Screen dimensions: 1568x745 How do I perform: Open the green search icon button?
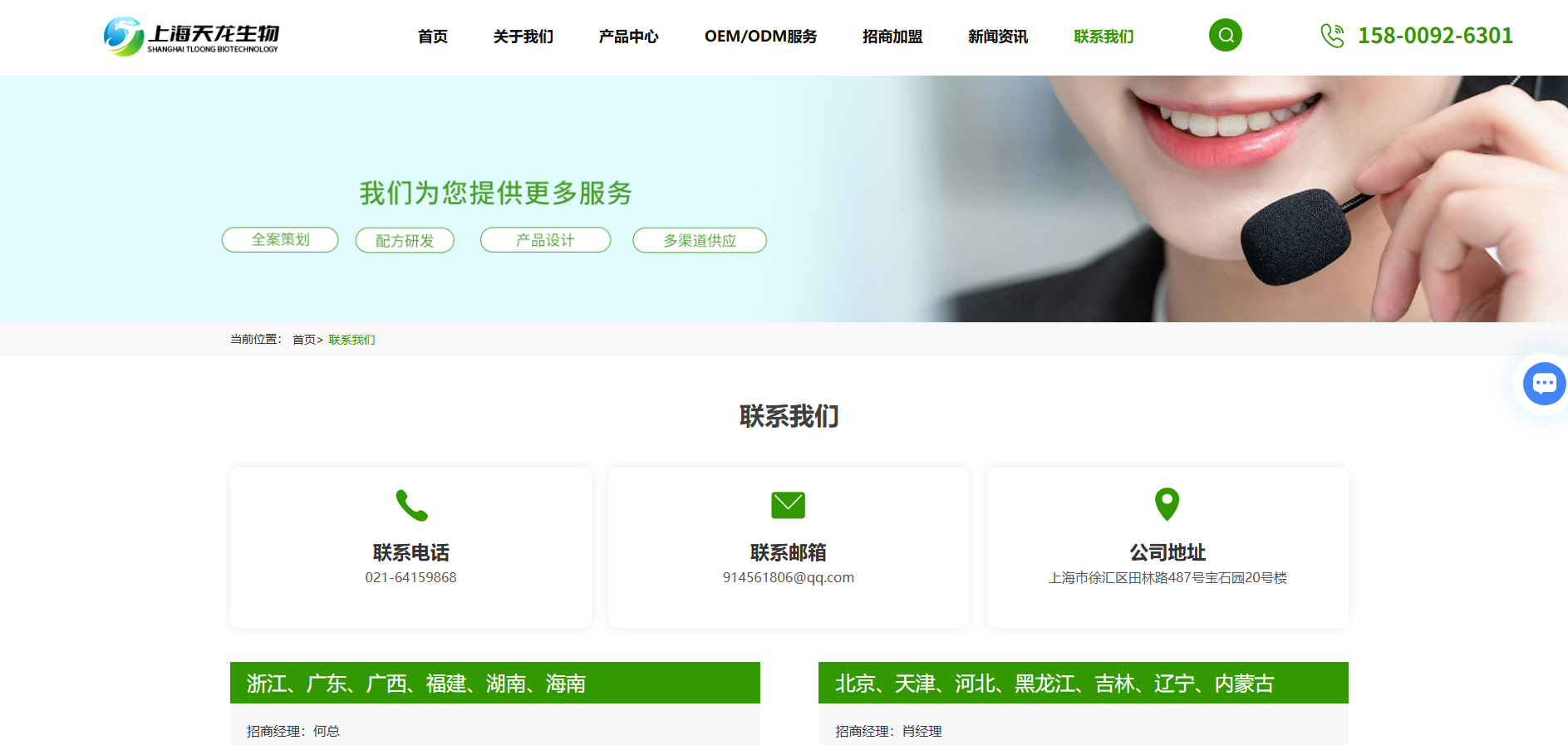click(x=1225, y=35)
